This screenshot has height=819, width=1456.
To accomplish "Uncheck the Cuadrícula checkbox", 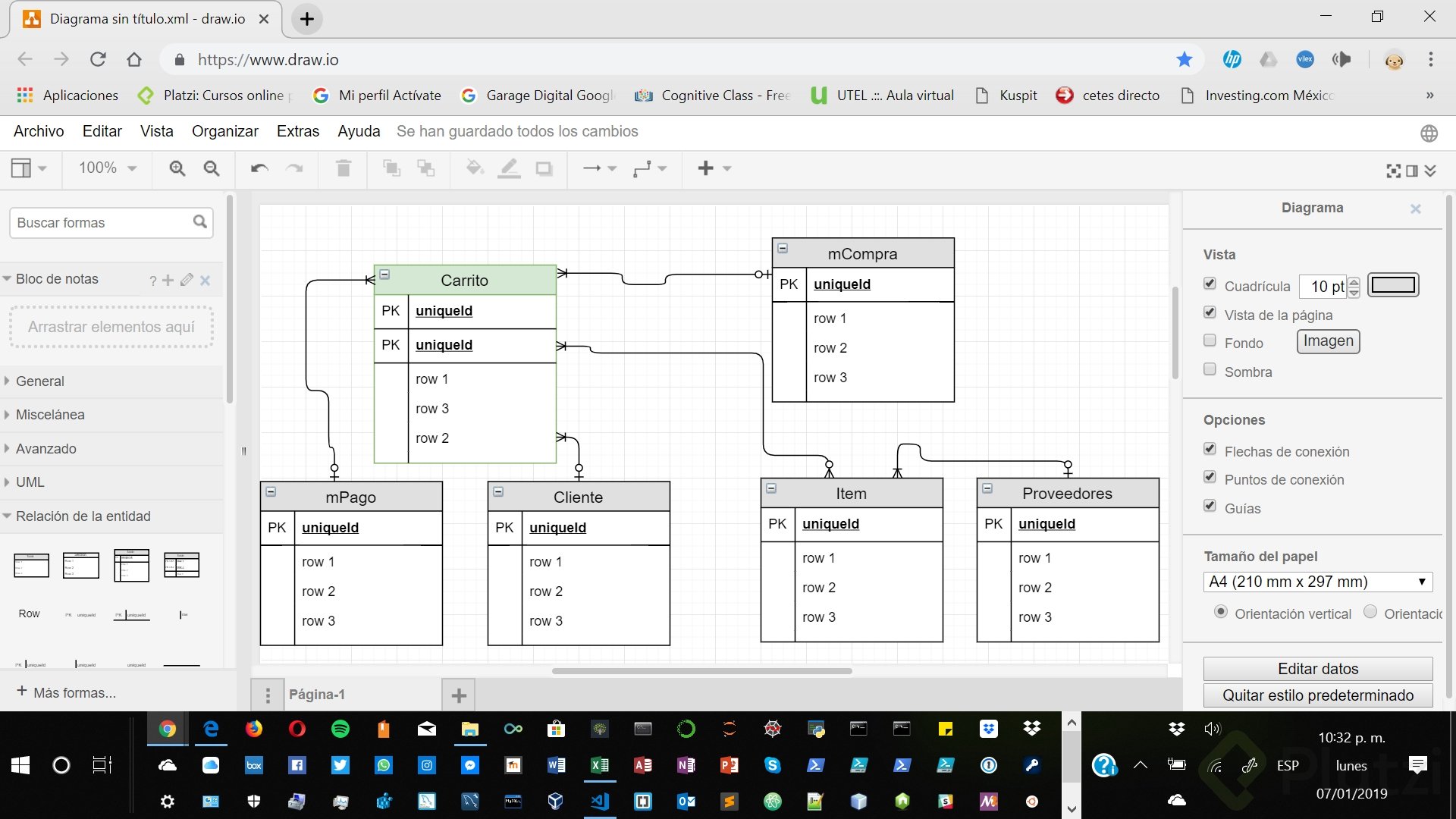I will click(1210, 284).
